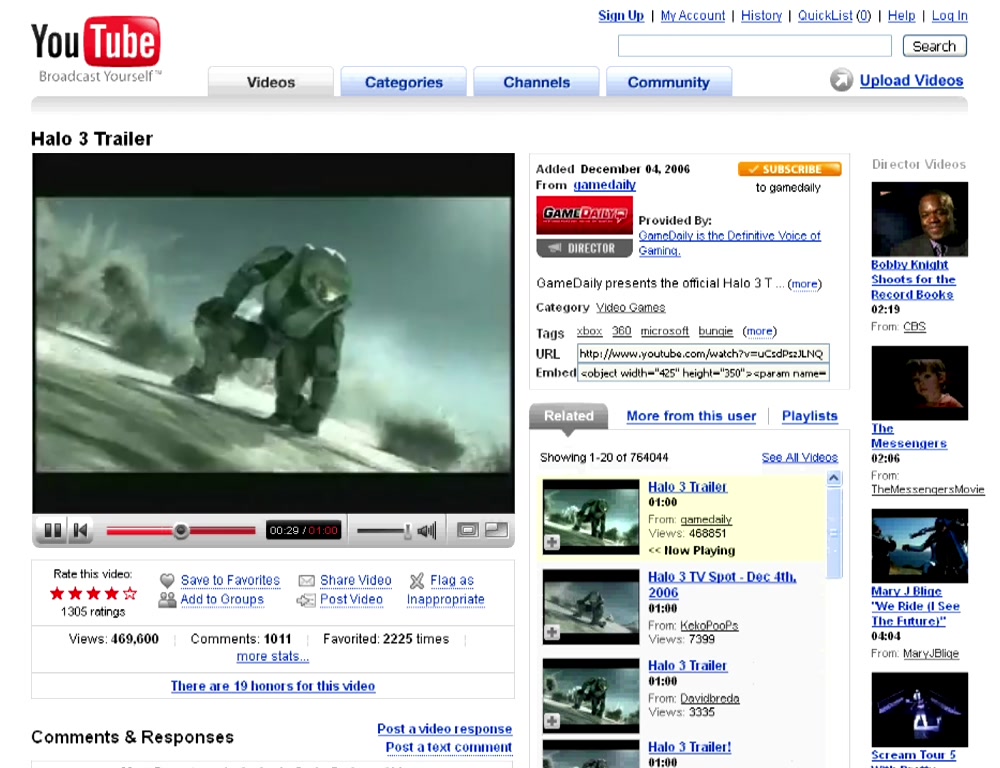Click Post a text comment

[448, 747]
